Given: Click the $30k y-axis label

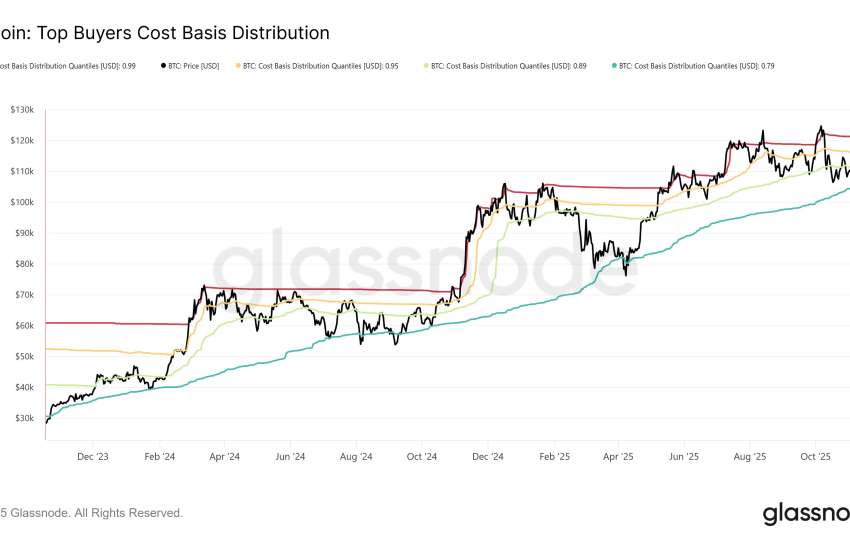Looking at the screenshot, I should (x=24, y=418).
